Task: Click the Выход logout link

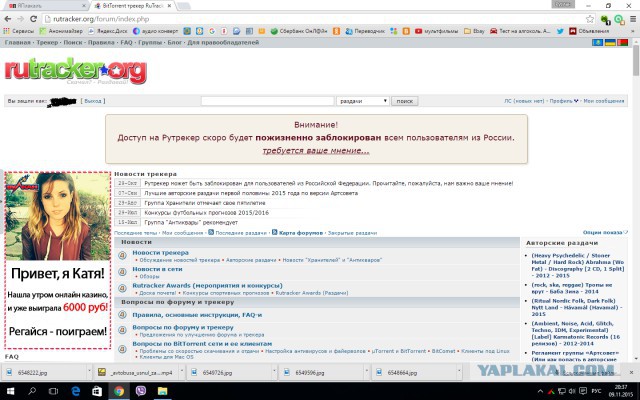Action: [x=93, y=101]
